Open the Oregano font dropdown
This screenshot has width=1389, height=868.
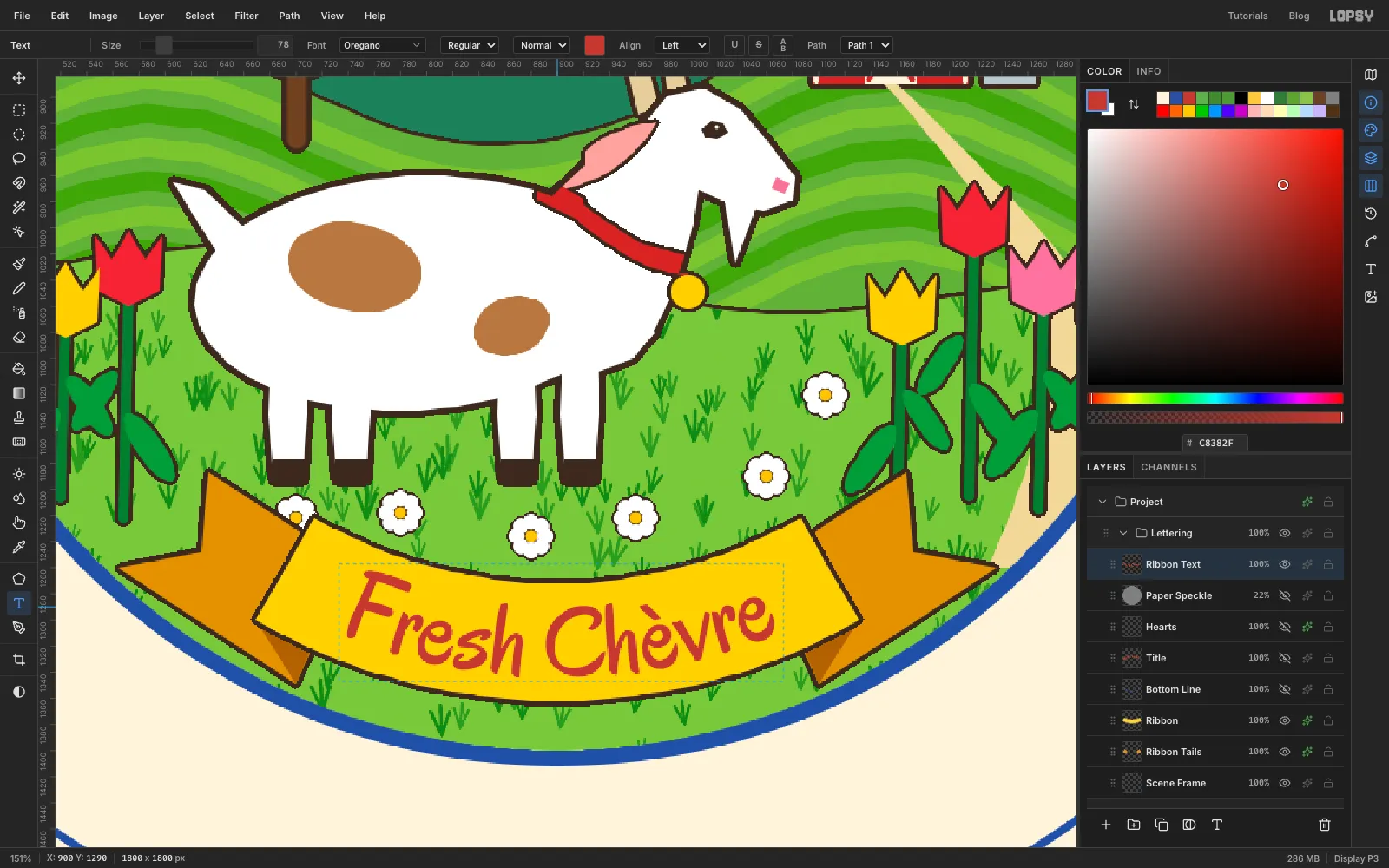(382, 45)
